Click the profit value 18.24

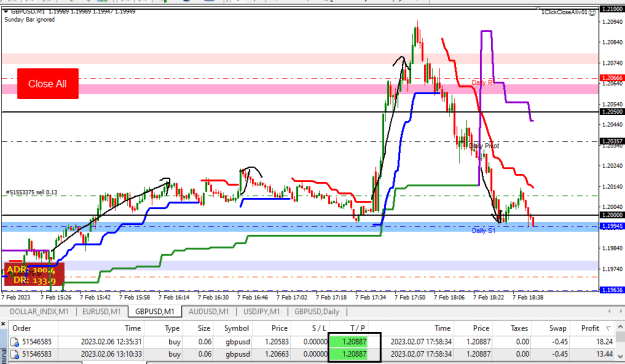pos(604,342)
